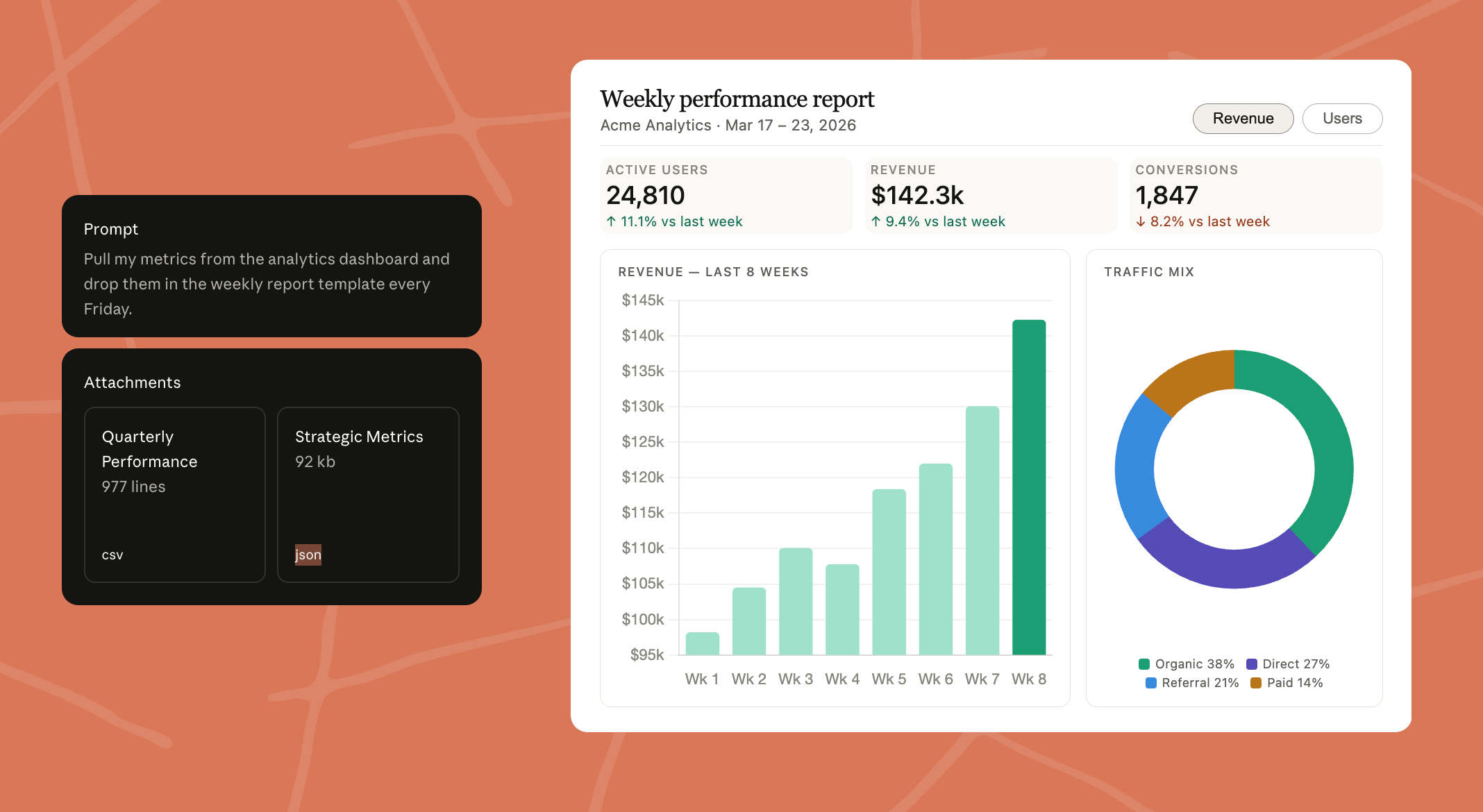The width and height of the screenshot is (1483, 812).
Task: Click the Prompt text box
Action: click(x=271, y=267)
